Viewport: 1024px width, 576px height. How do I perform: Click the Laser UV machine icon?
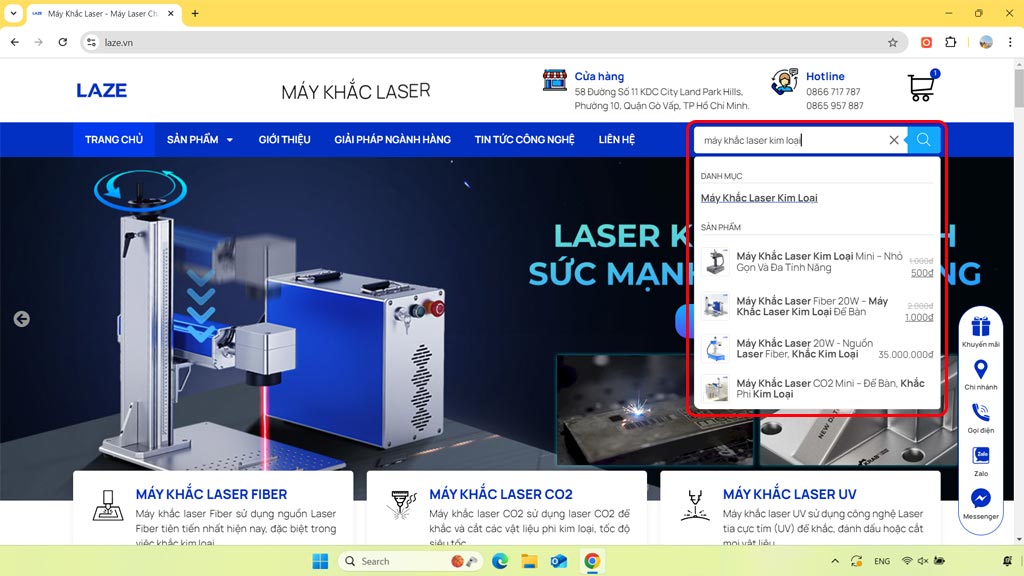pyautogui.click(x=695, y=505)
